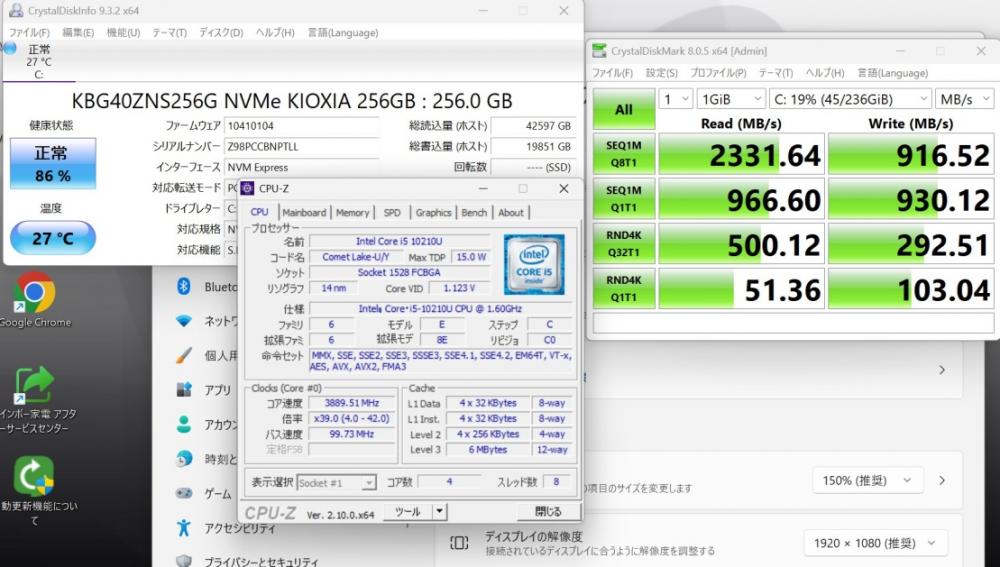This screenshot has width=1000, height=567.
Task: Open the test count dropdown showing 1
Action: coord(675,99)
